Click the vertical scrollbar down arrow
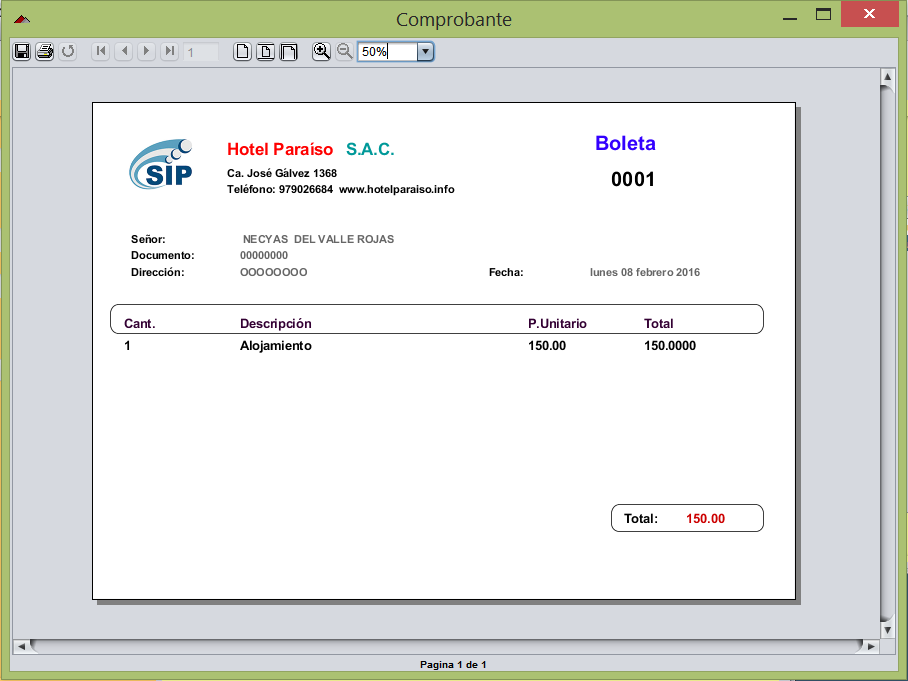The width and height of the screenshot is (908, 681). (x=887, y=630)
